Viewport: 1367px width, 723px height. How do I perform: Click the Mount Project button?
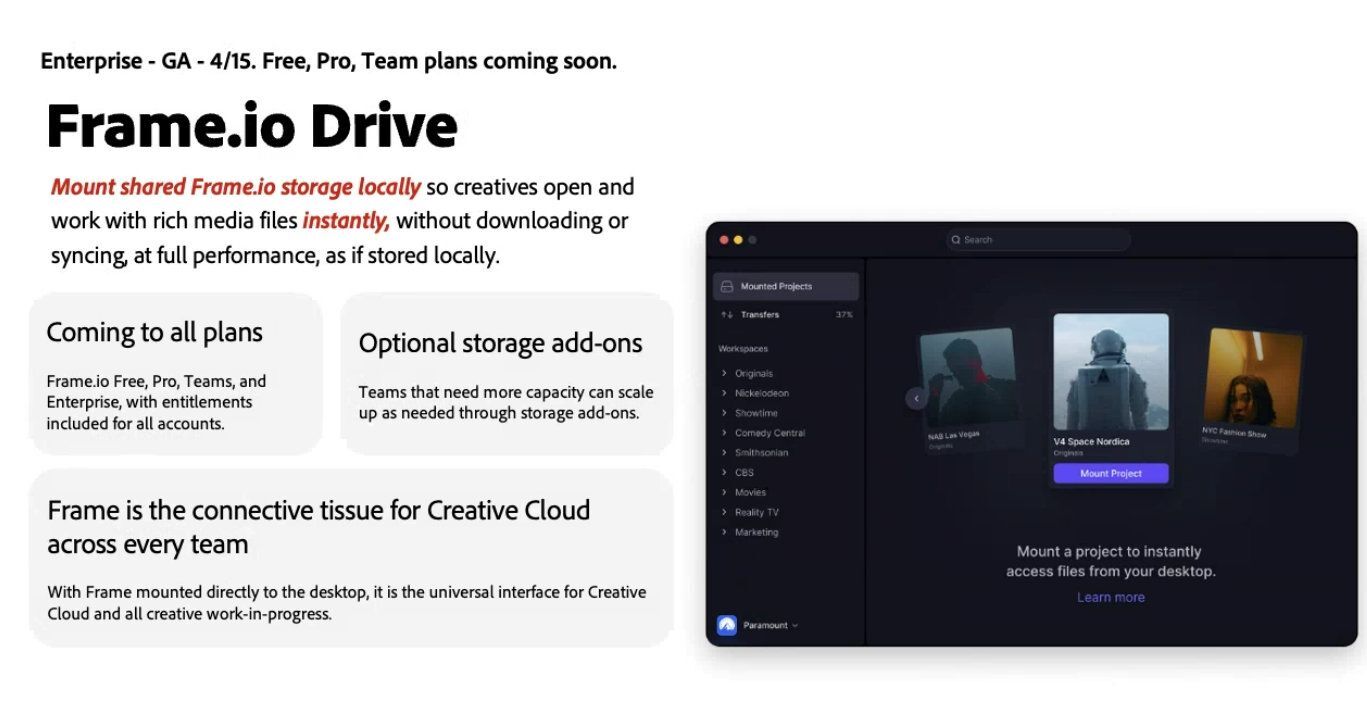point(1110,472)
